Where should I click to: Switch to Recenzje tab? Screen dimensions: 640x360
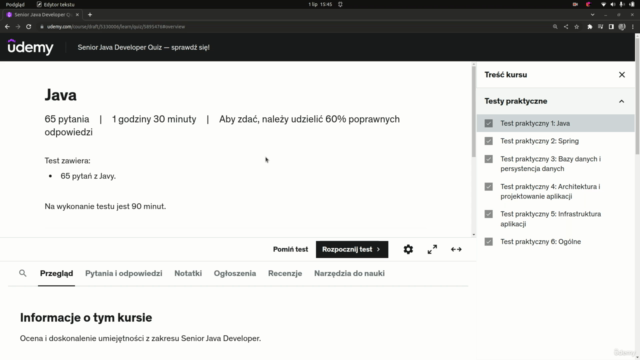tap(285, 273)
